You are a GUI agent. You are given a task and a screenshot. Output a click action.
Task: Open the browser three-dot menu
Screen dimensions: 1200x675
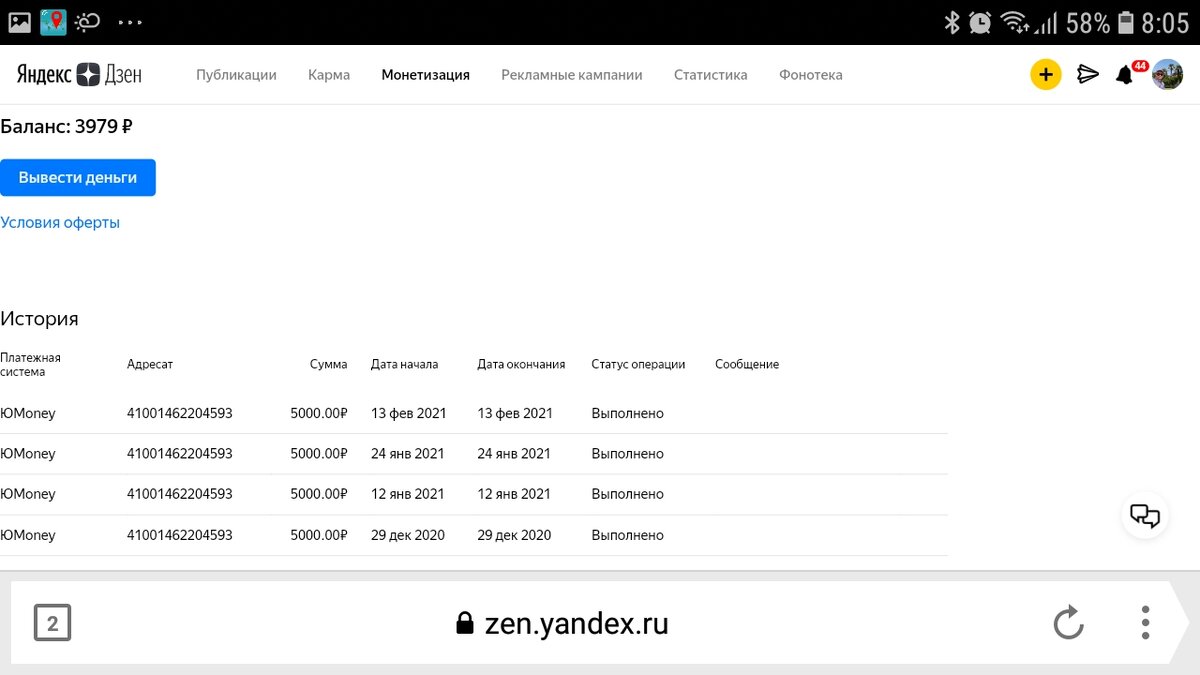point(1145,623)
